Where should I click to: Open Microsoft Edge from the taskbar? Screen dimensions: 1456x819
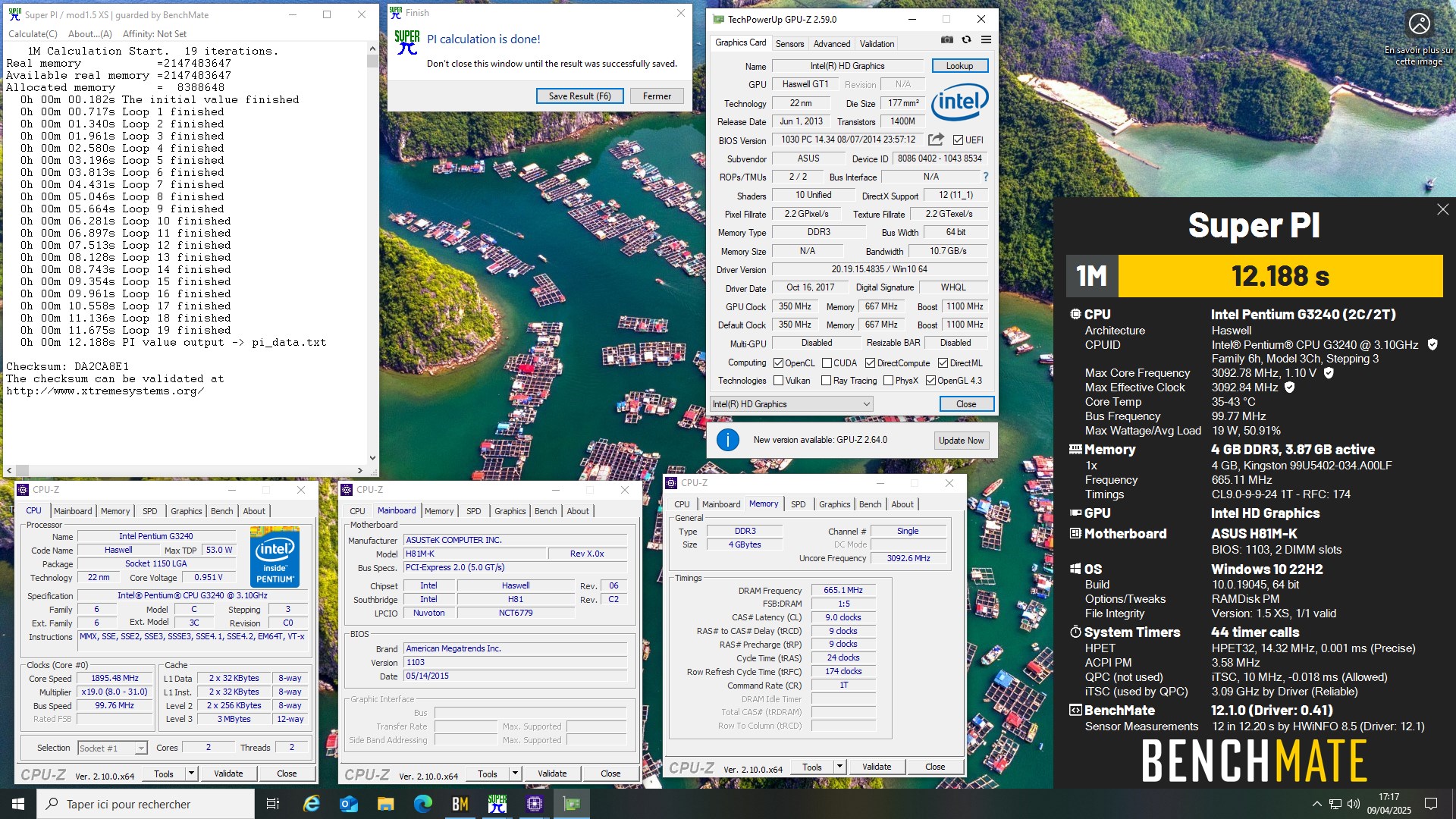pos(423,804)
